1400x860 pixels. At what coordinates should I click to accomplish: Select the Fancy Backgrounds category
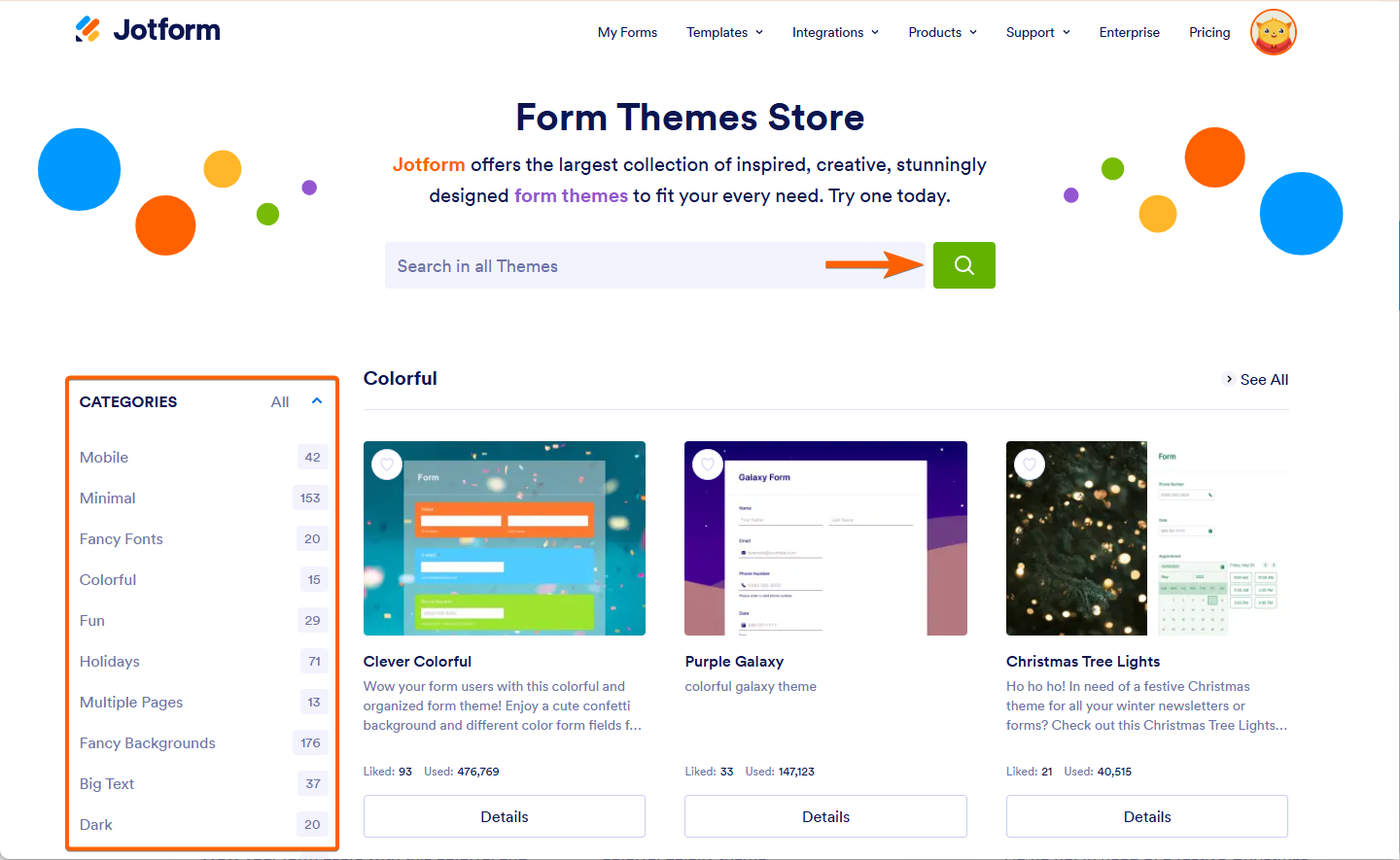point(148,743)
